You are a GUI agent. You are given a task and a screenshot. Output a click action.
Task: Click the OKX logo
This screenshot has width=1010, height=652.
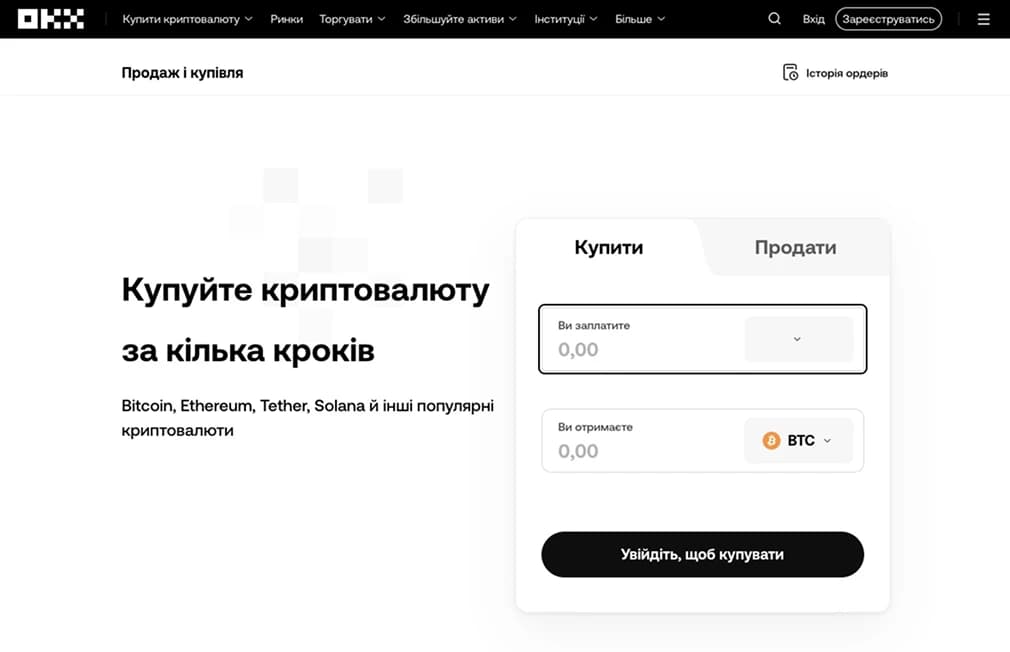pos(51,19)
